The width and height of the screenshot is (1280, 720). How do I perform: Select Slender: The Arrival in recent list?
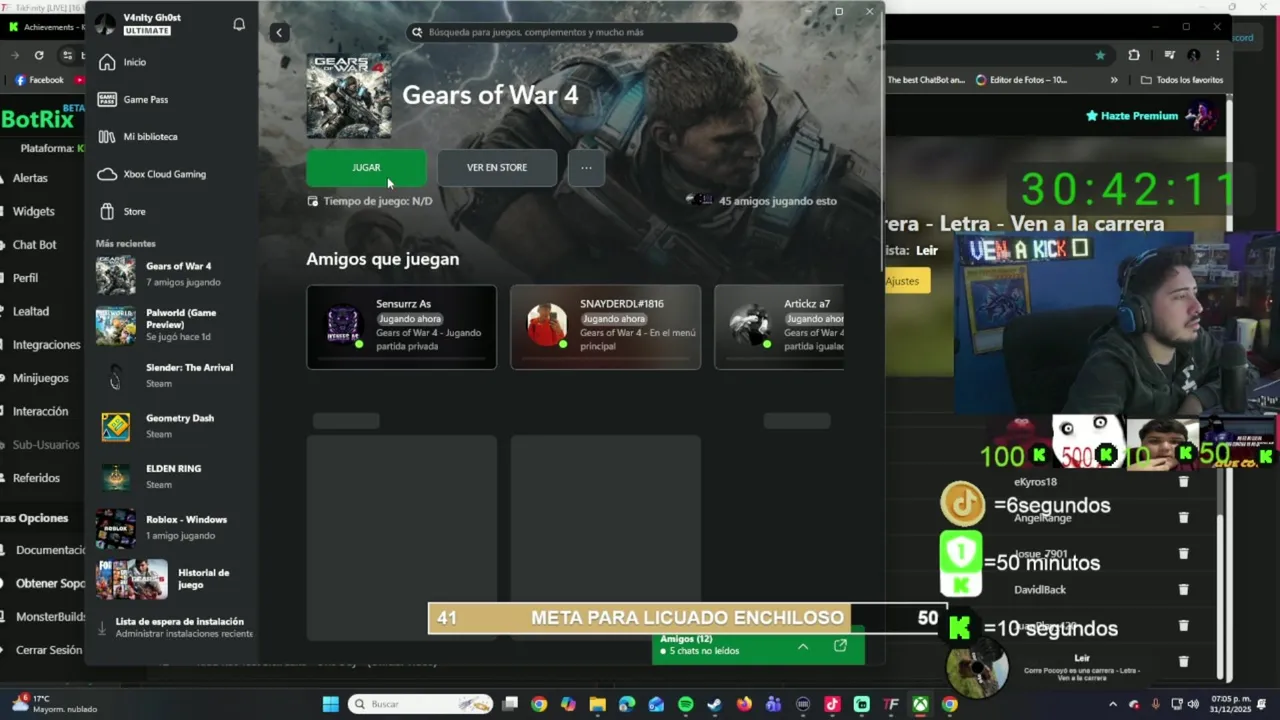172,375
